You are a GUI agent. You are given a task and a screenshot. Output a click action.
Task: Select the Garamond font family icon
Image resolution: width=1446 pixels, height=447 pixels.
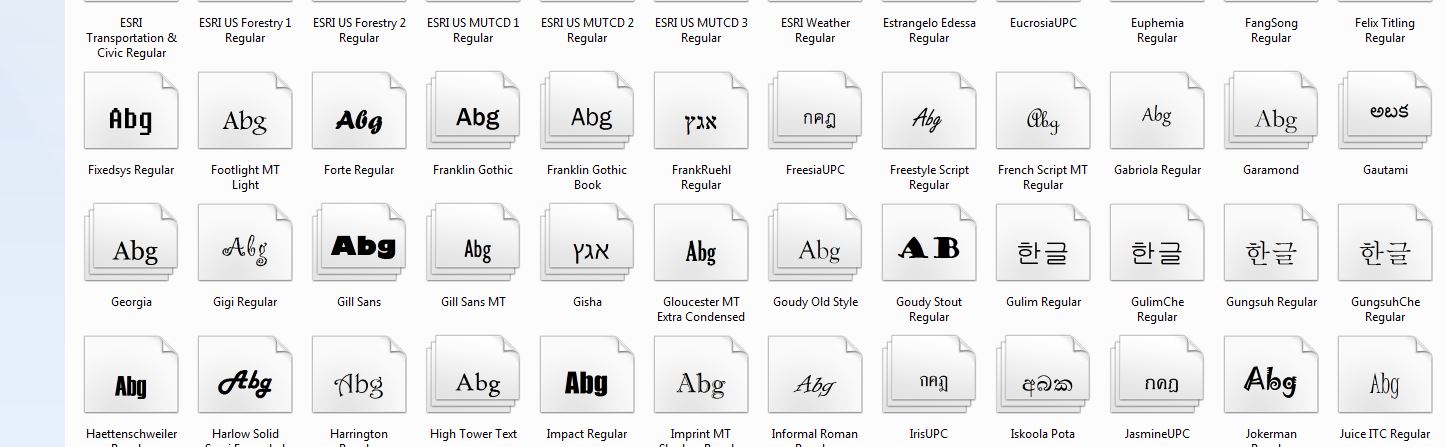(x=1271, y=112)
